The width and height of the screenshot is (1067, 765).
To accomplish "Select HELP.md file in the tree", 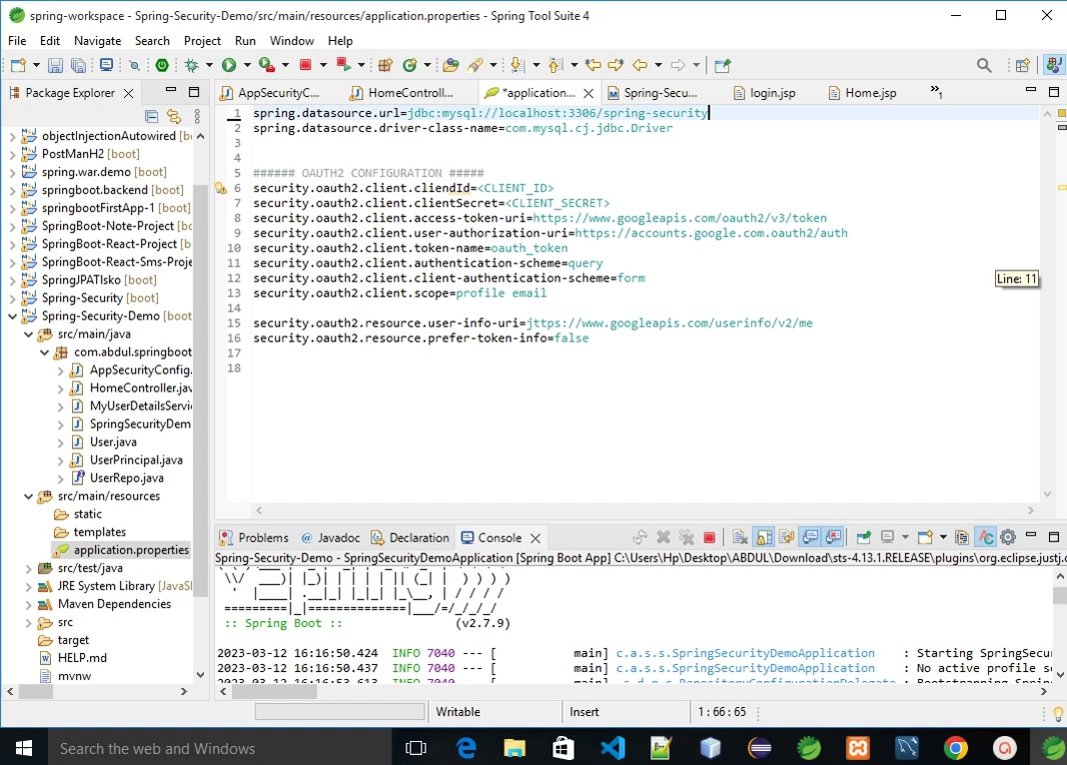I will tap(82, 658).
